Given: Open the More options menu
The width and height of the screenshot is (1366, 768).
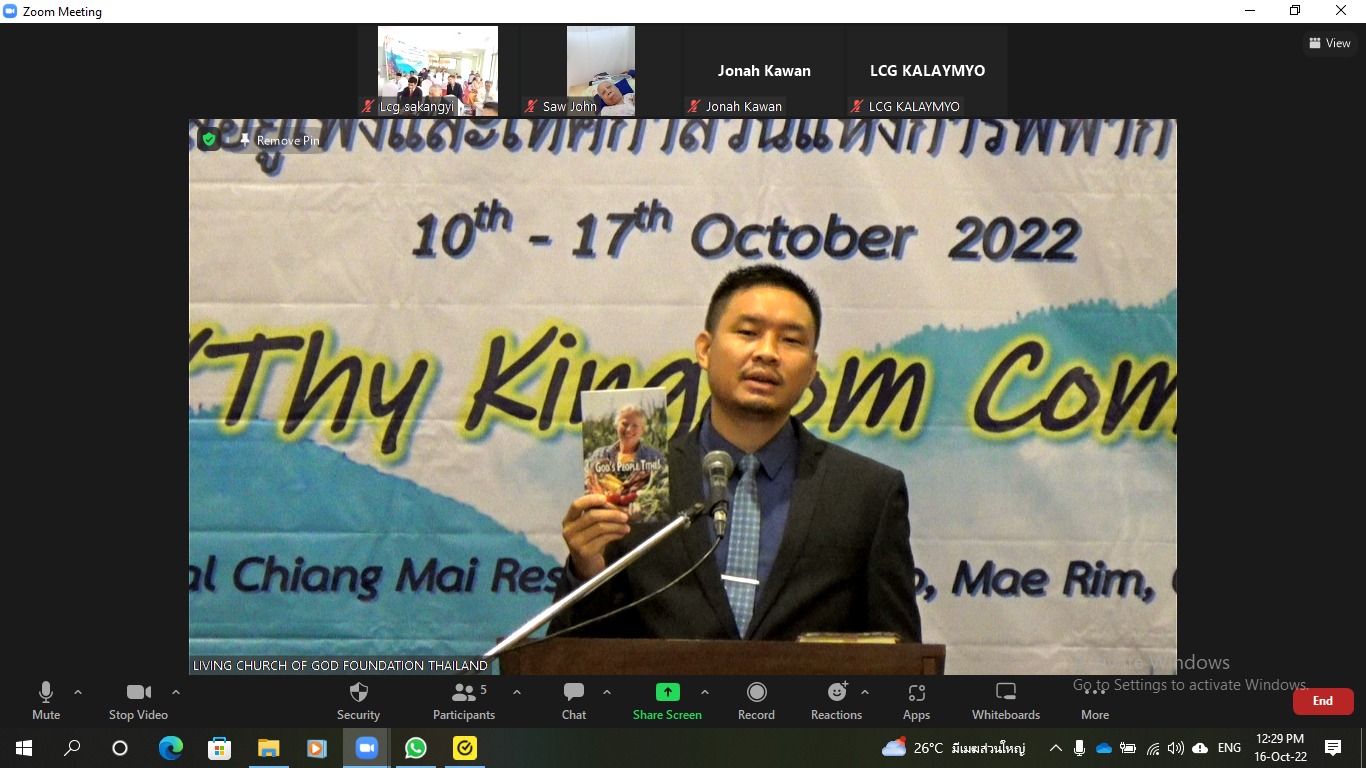Looking at the screenshot, I should coord(1095,700).
